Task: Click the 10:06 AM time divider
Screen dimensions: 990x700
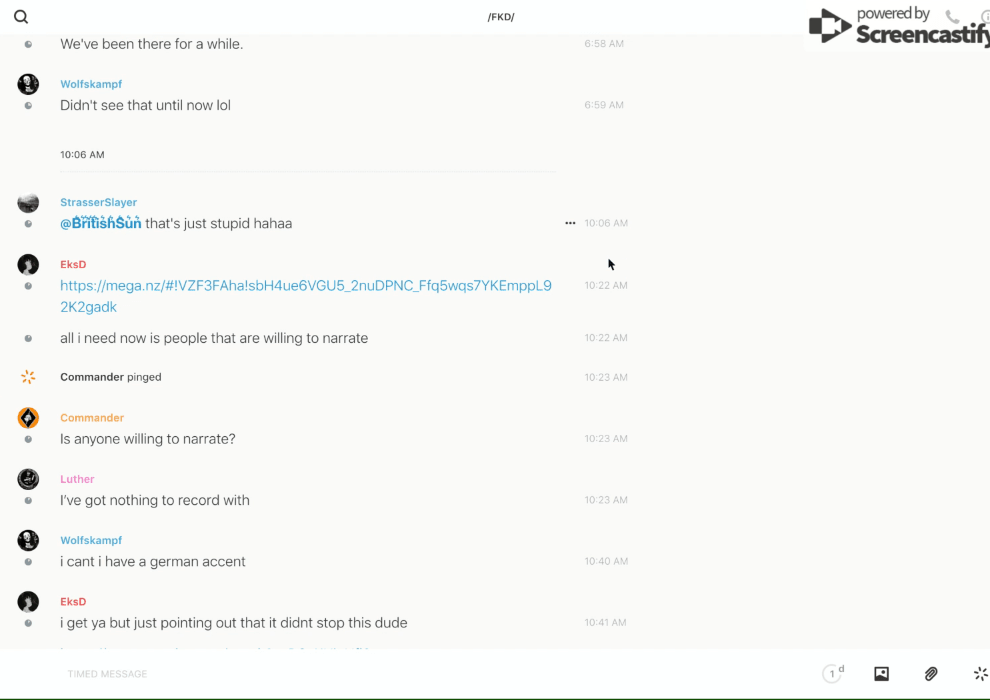Action: click(82, 155)
